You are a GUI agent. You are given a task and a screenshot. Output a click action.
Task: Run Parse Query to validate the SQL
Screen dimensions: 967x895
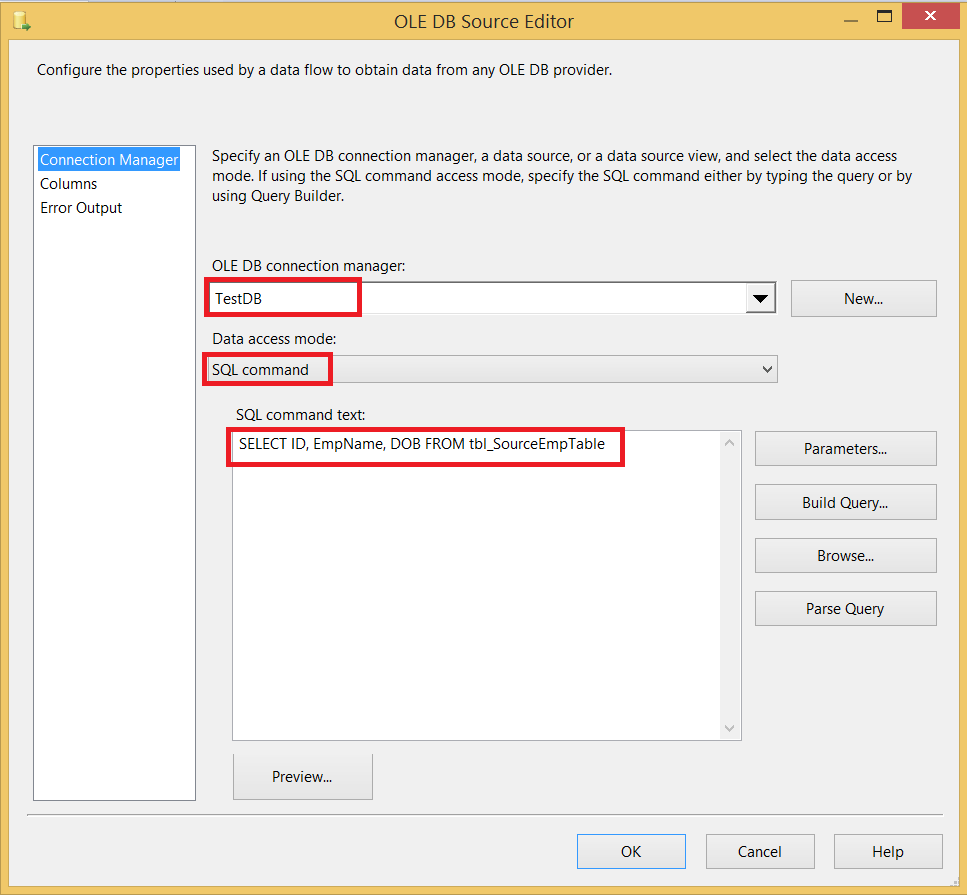coord(845,608)
